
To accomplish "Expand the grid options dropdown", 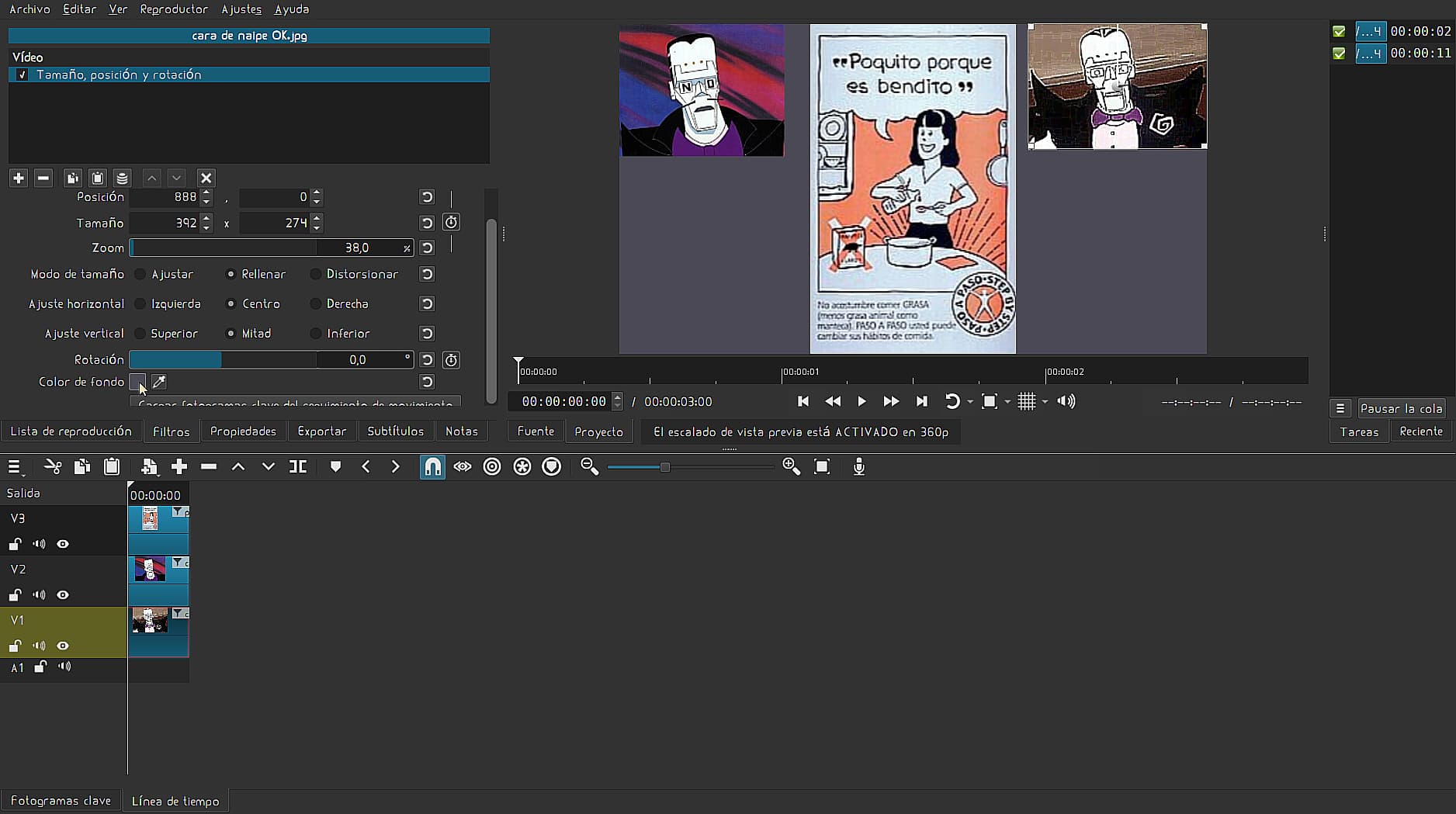I will tap(1045, 402).
